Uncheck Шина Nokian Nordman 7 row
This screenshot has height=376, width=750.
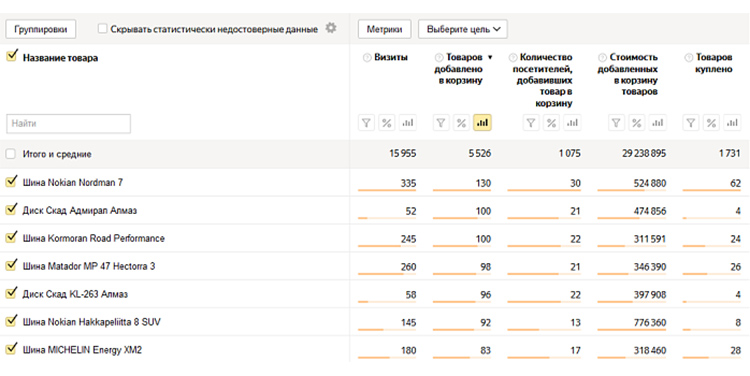pos(11,182)
